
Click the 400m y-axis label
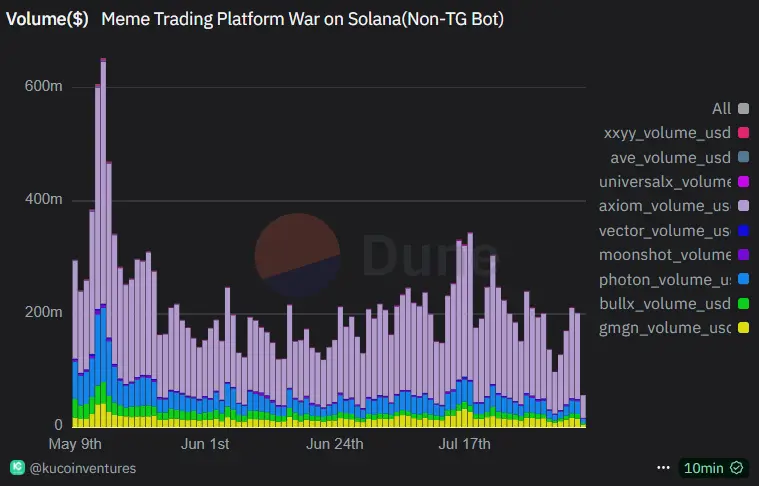pos(44,199)
